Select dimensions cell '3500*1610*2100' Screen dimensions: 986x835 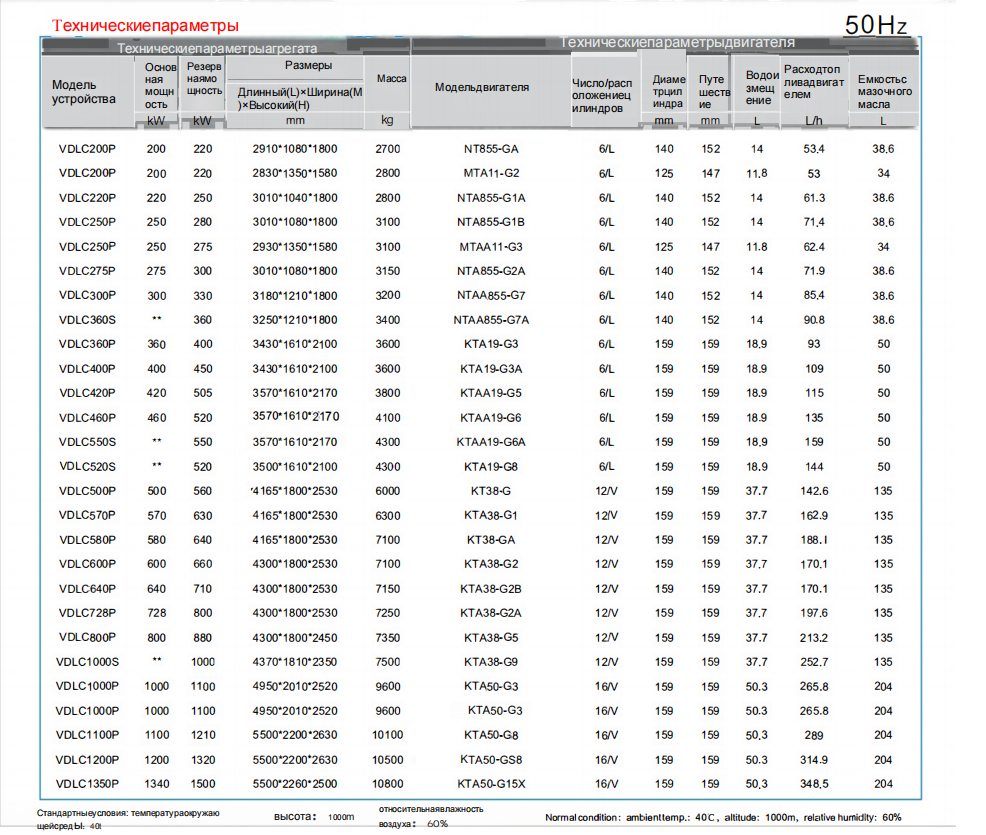coord(295,467)
